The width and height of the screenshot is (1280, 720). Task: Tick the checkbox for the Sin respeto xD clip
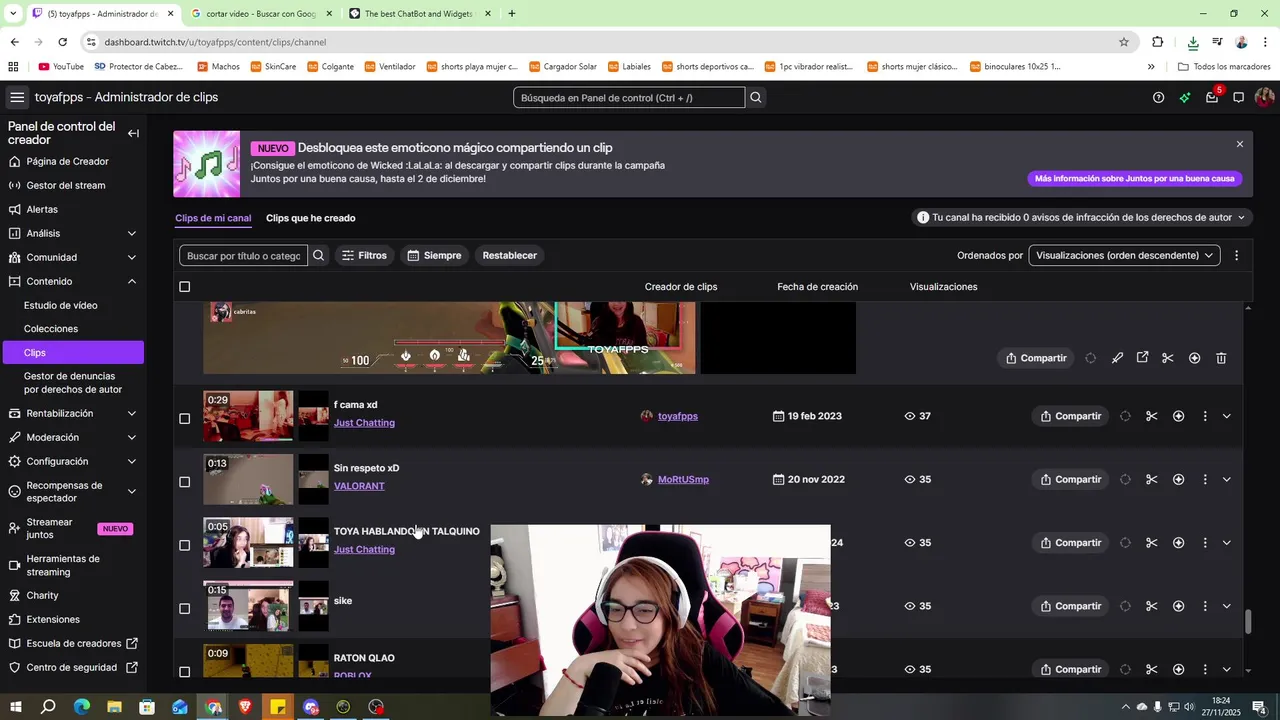pyautogui.click(x=184, y=482)
